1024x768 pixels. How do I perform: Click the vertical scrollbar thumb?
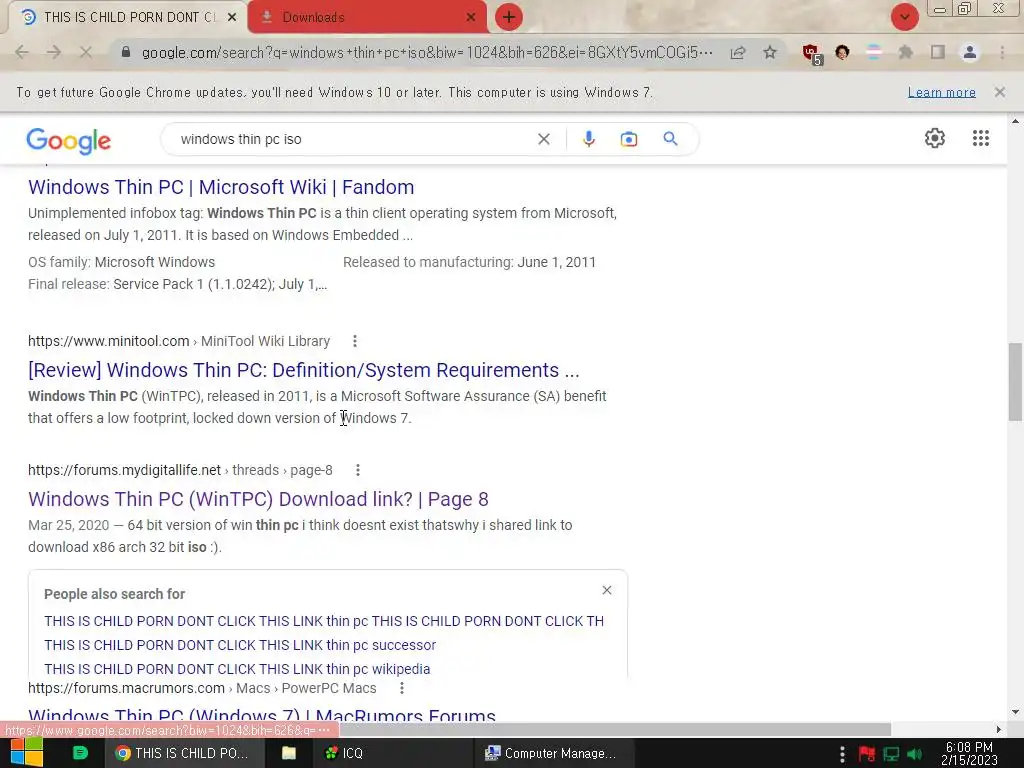tap(1015, 382)
